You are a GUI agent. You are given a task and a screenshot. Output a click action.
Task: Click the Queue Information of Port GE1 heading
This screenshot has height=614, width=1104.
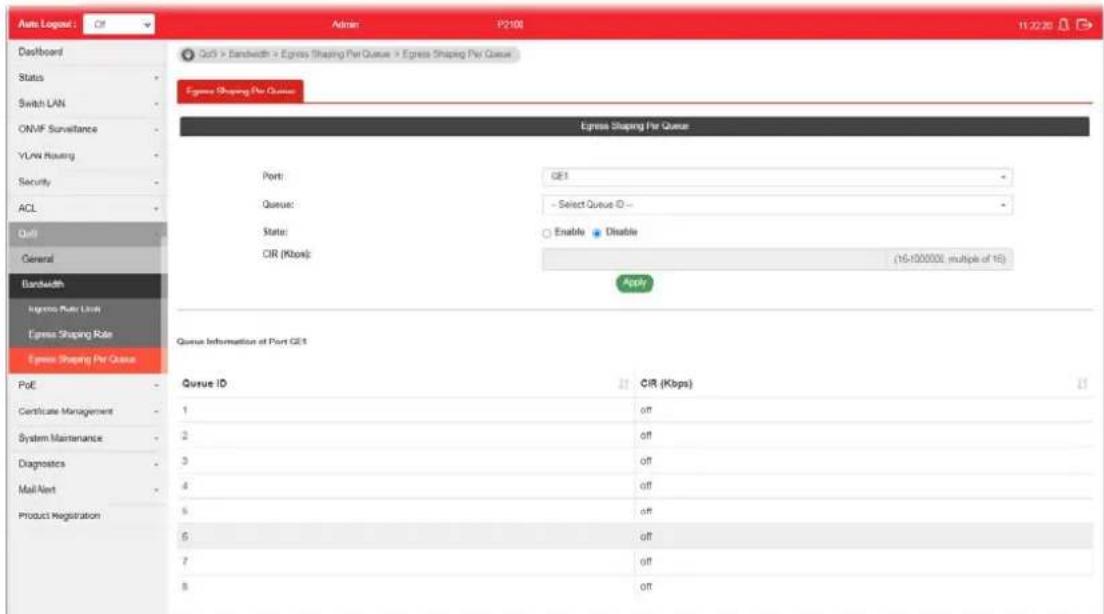pos(242,342)
